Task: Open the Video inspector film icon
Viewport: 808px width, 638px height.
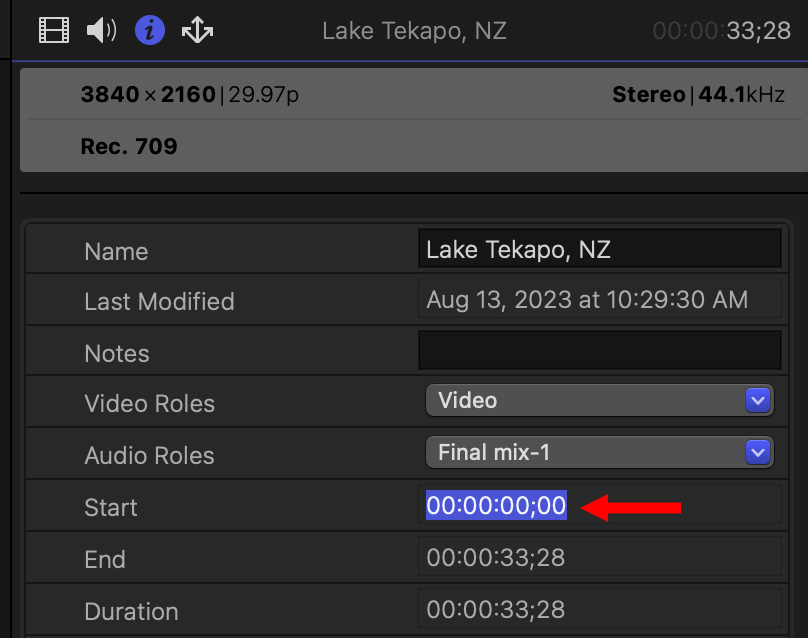Action: [x=54, y=31]
